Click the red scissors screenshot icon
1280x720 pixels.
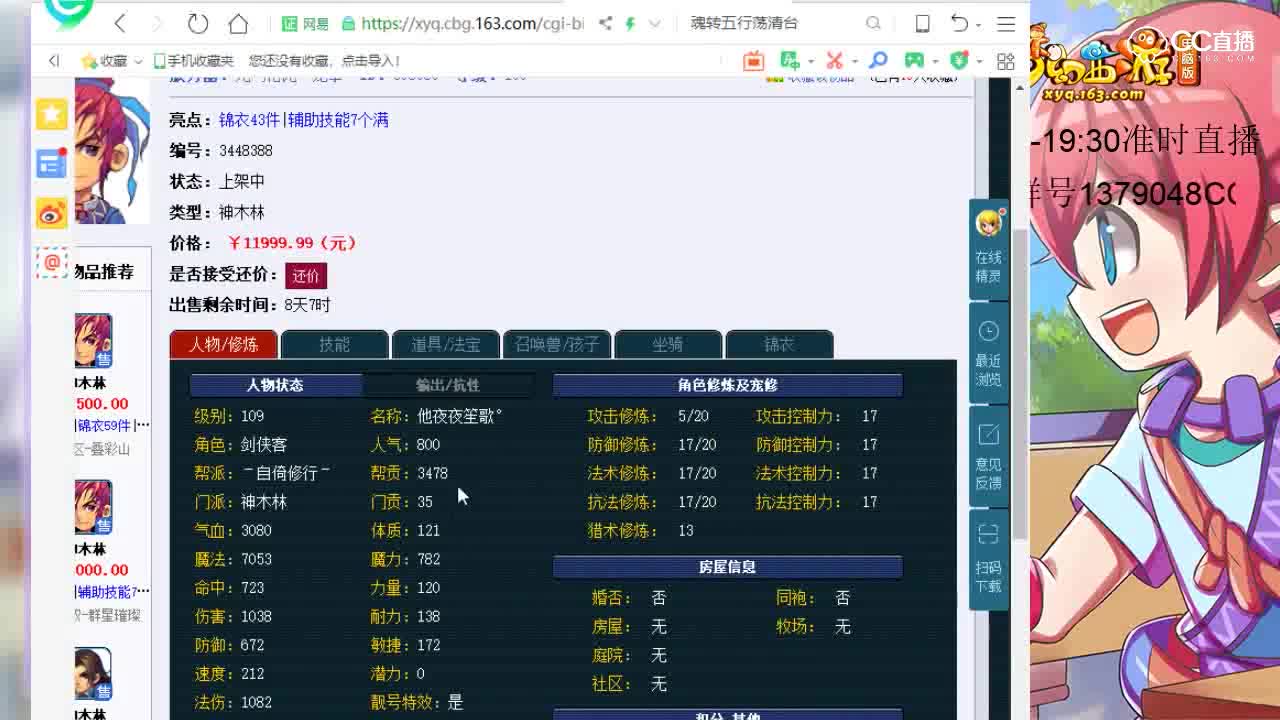coord(834,61)
